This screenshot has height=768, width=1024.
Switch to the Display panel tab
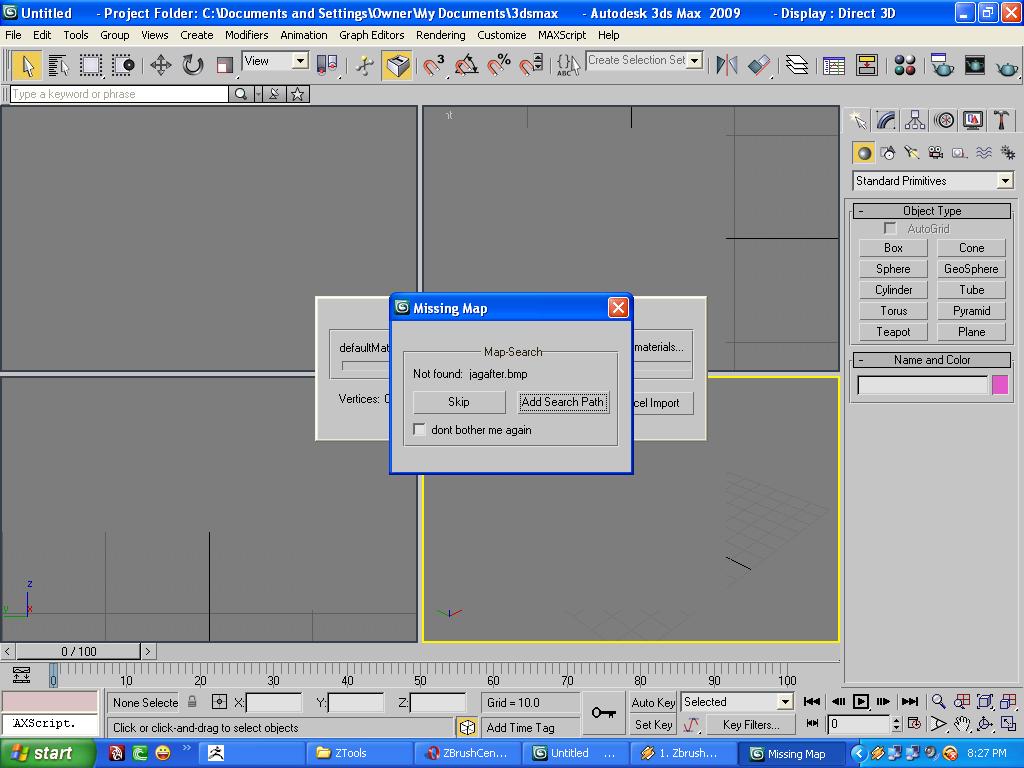(972, 120)
